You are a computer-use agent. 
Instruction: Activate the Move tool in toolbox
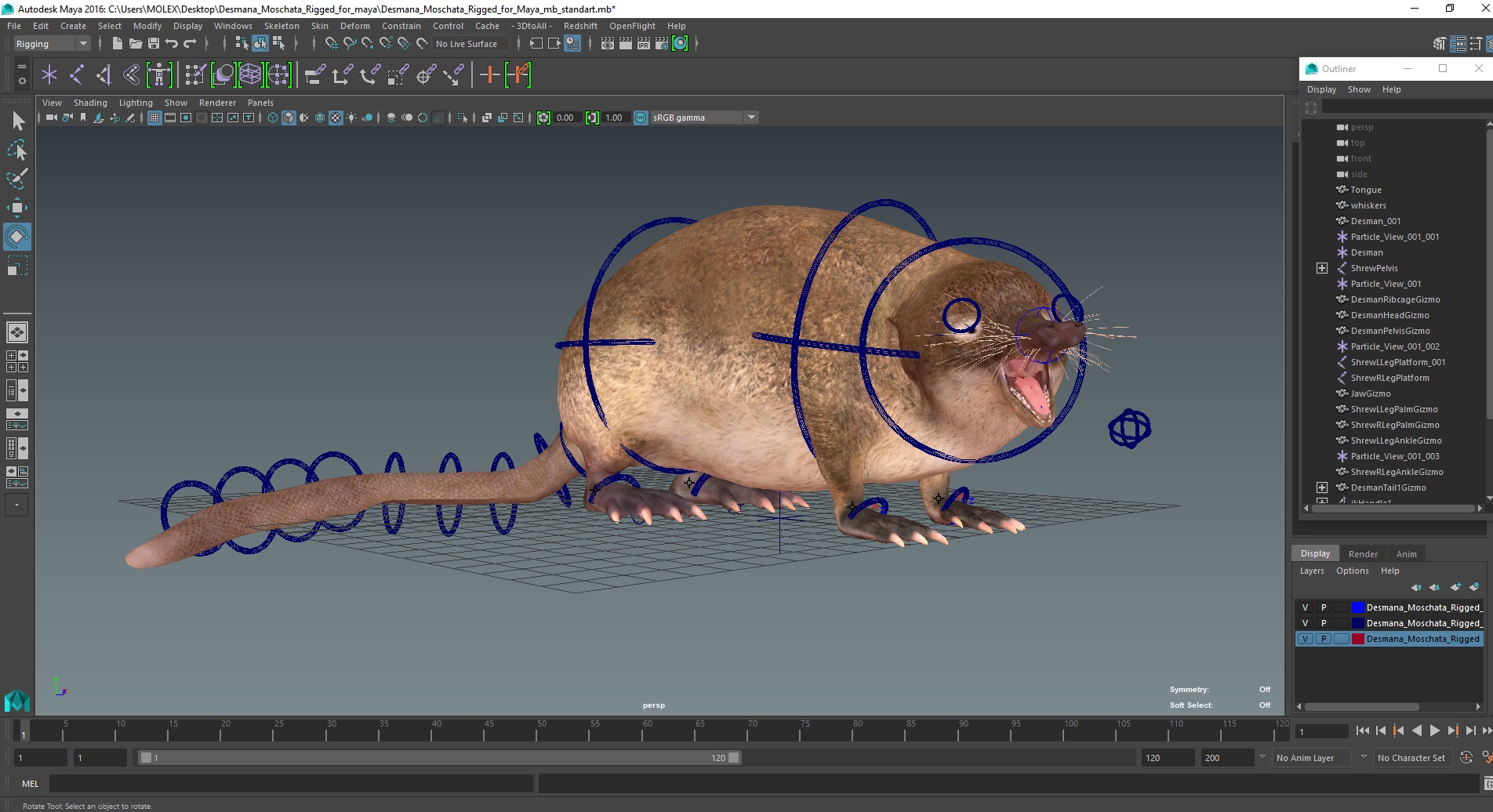17,208
